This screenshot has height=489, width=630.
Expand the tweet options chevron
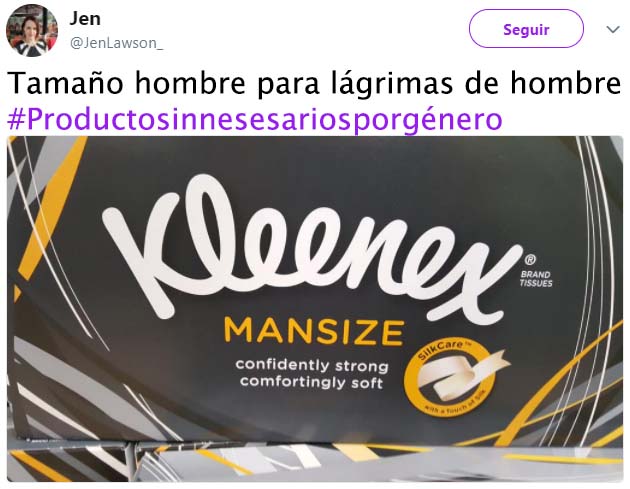pyautogui.click(x=613, y=29)
